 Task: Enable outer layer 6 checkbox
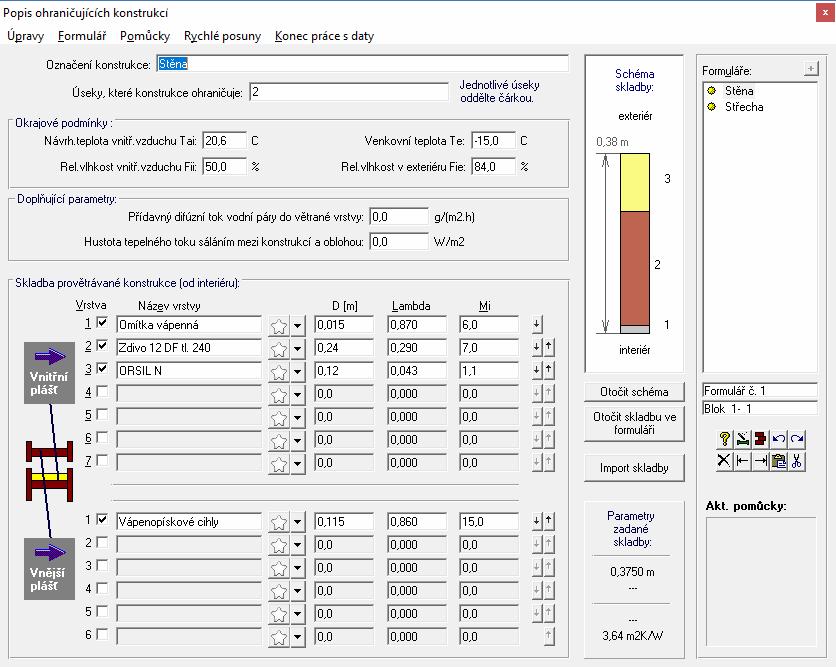click(x=102, y=634)
